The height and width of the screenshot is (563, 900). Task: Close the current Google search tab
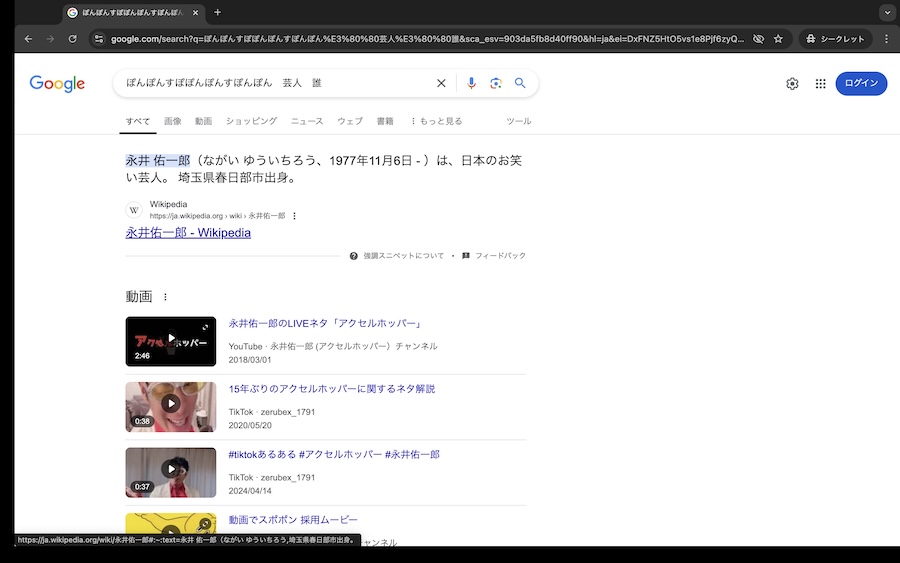(x=195, y=12)
